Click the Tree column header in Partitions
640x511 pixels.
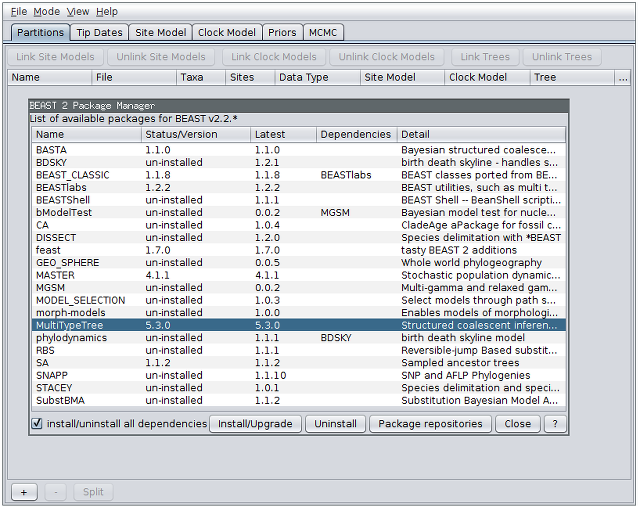coord(572,78)
